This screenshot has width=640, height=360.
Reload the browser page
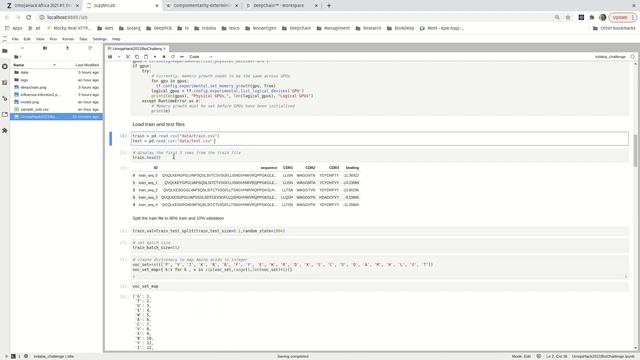(29, 17)
